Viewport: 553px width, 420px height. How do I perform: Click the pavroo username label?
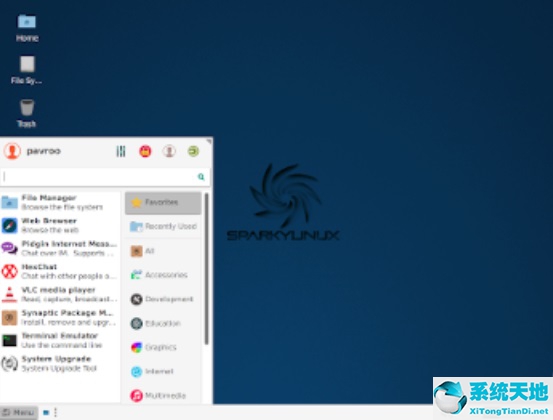(x=44, y=151)
